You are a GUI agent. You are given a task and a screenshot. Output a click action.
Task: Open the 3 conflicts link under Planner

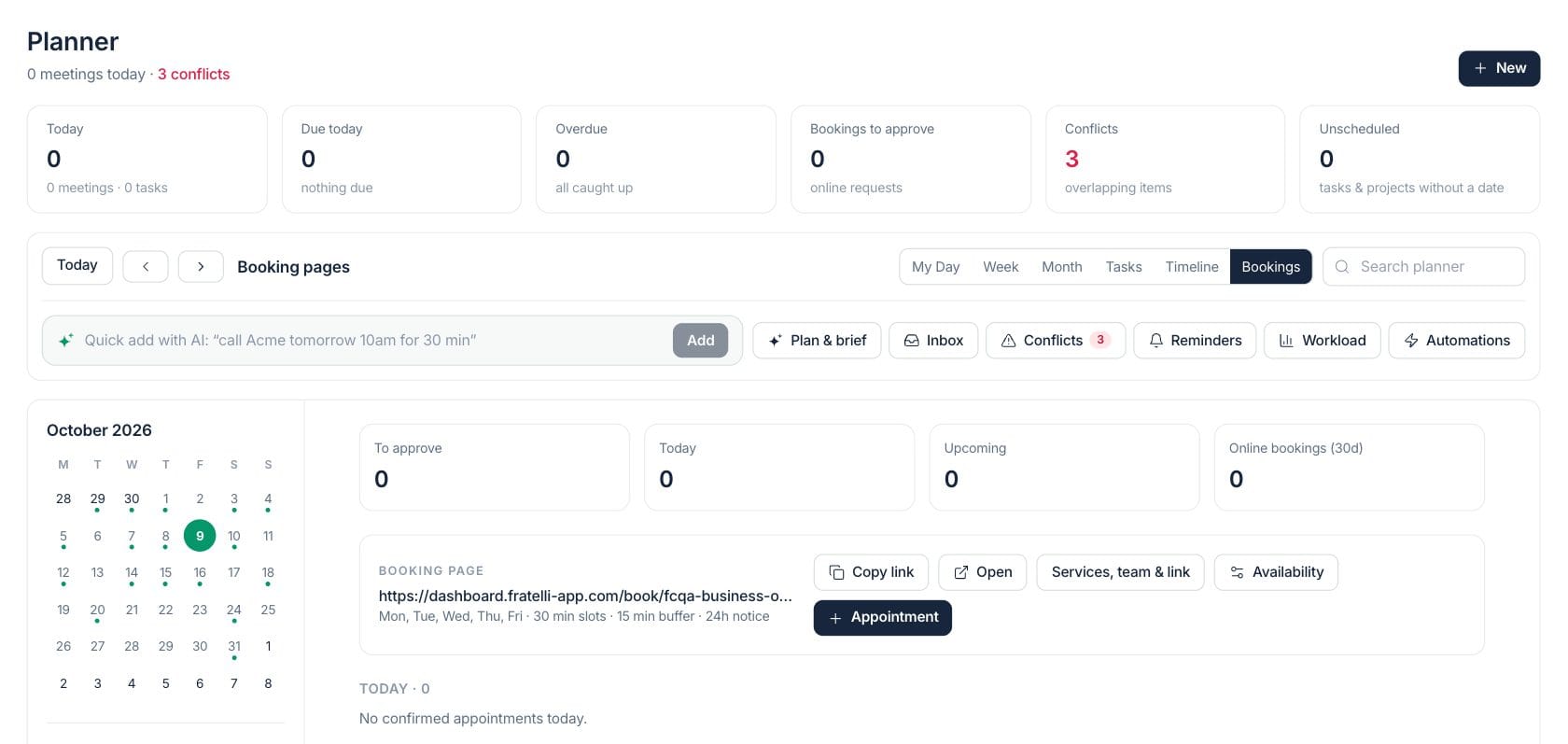click(193, 74)
